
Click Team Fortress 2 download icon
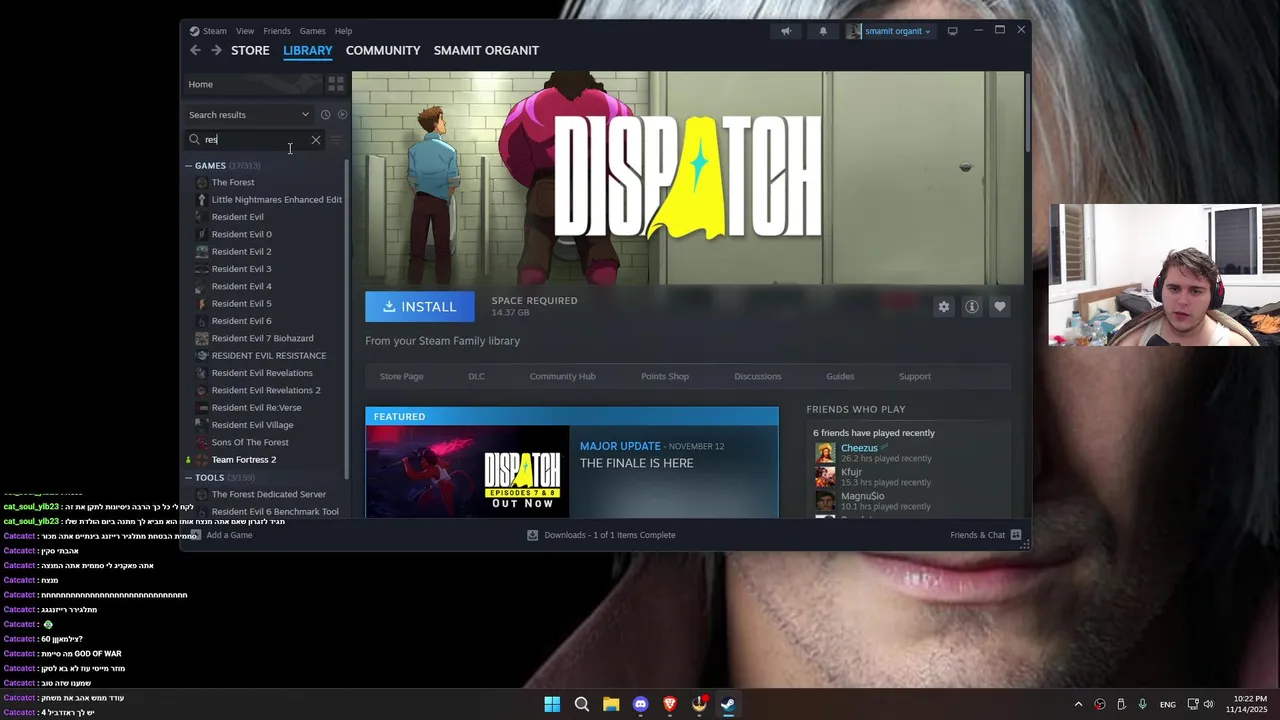pos(188,460)
